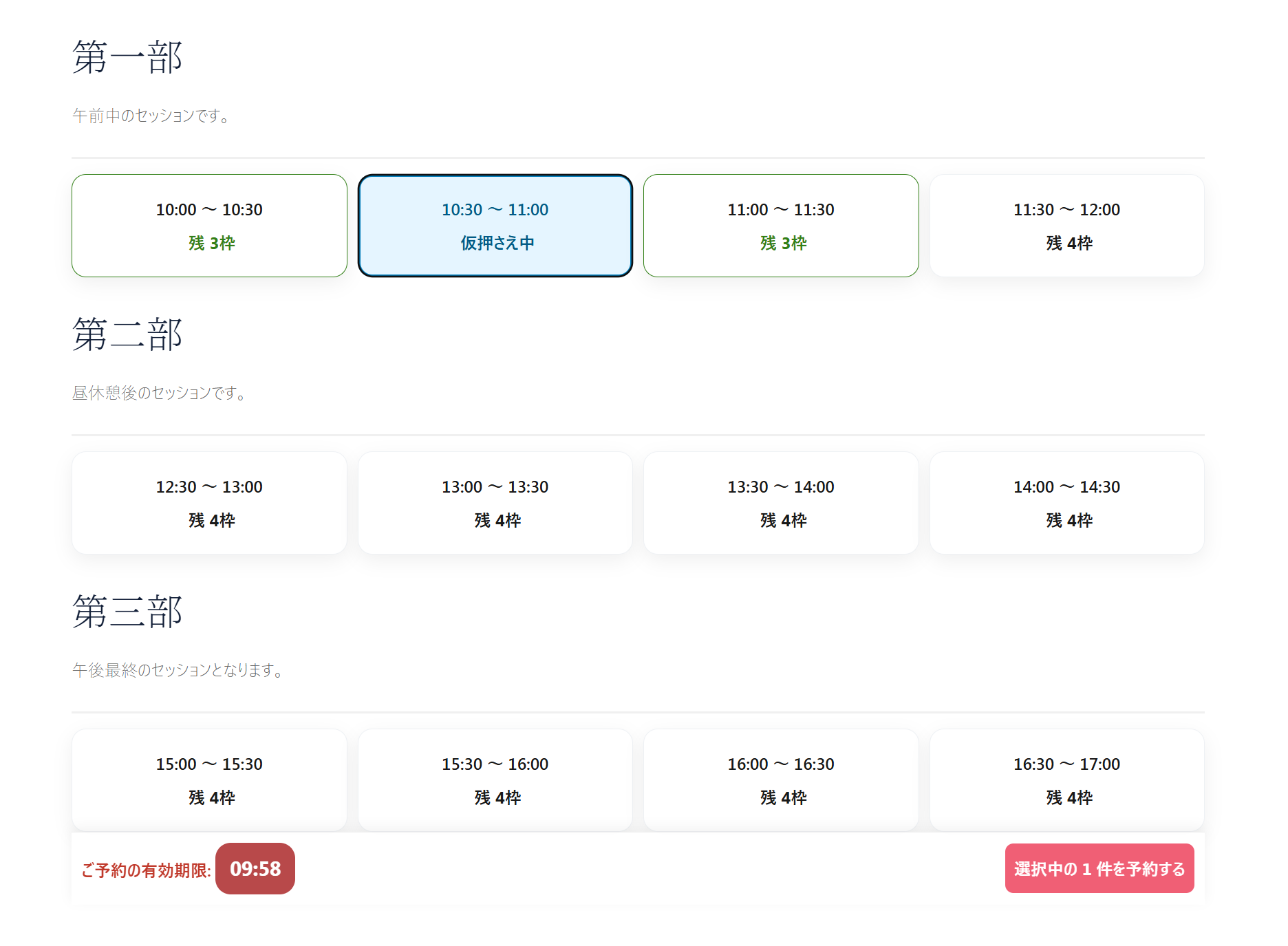Click the 16:30 ～ 17:00 slot
1288x946 pixels.
coord(1066,780)
